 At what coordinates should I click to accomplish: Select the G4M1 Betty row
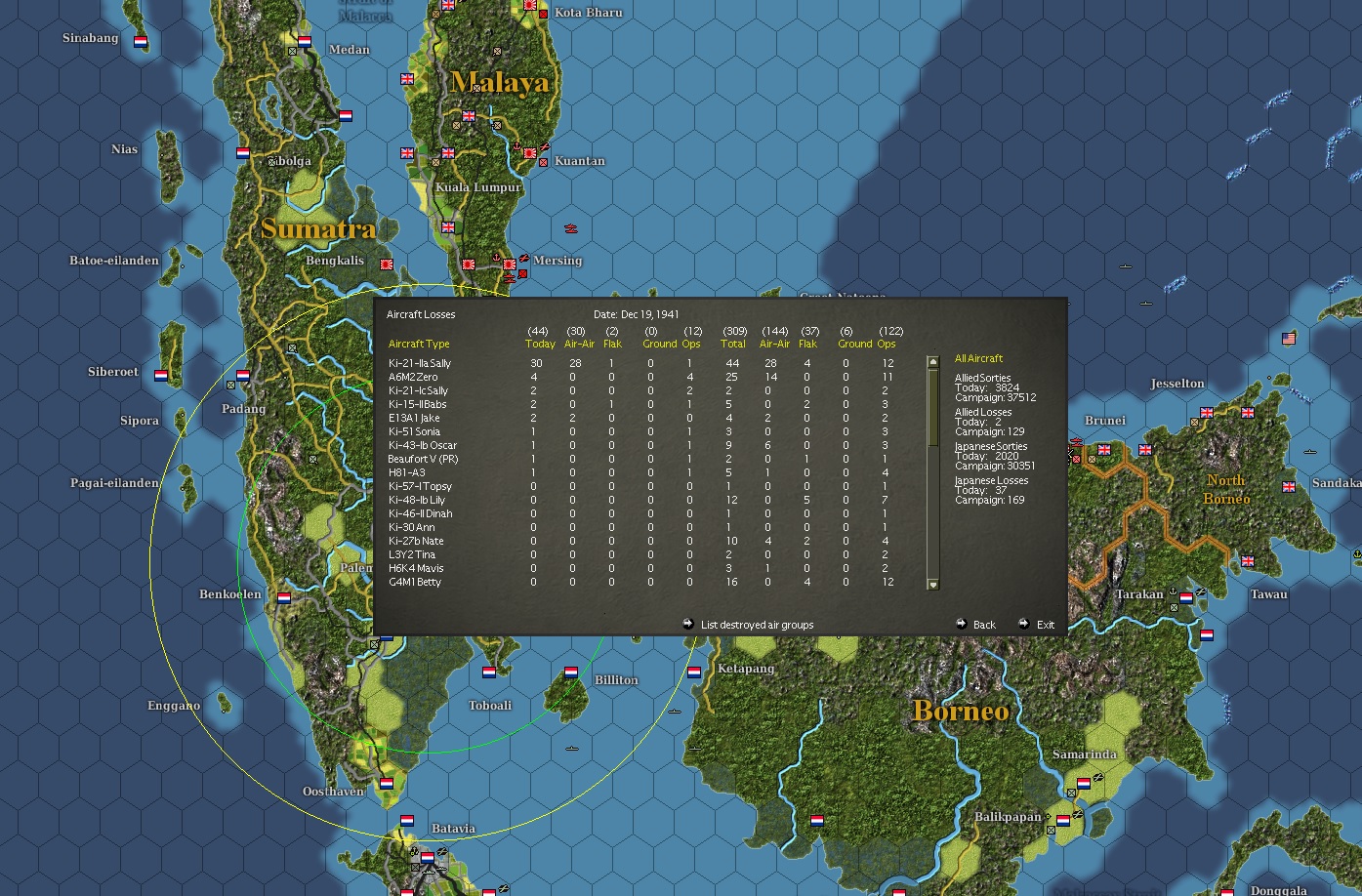point(641,582)
